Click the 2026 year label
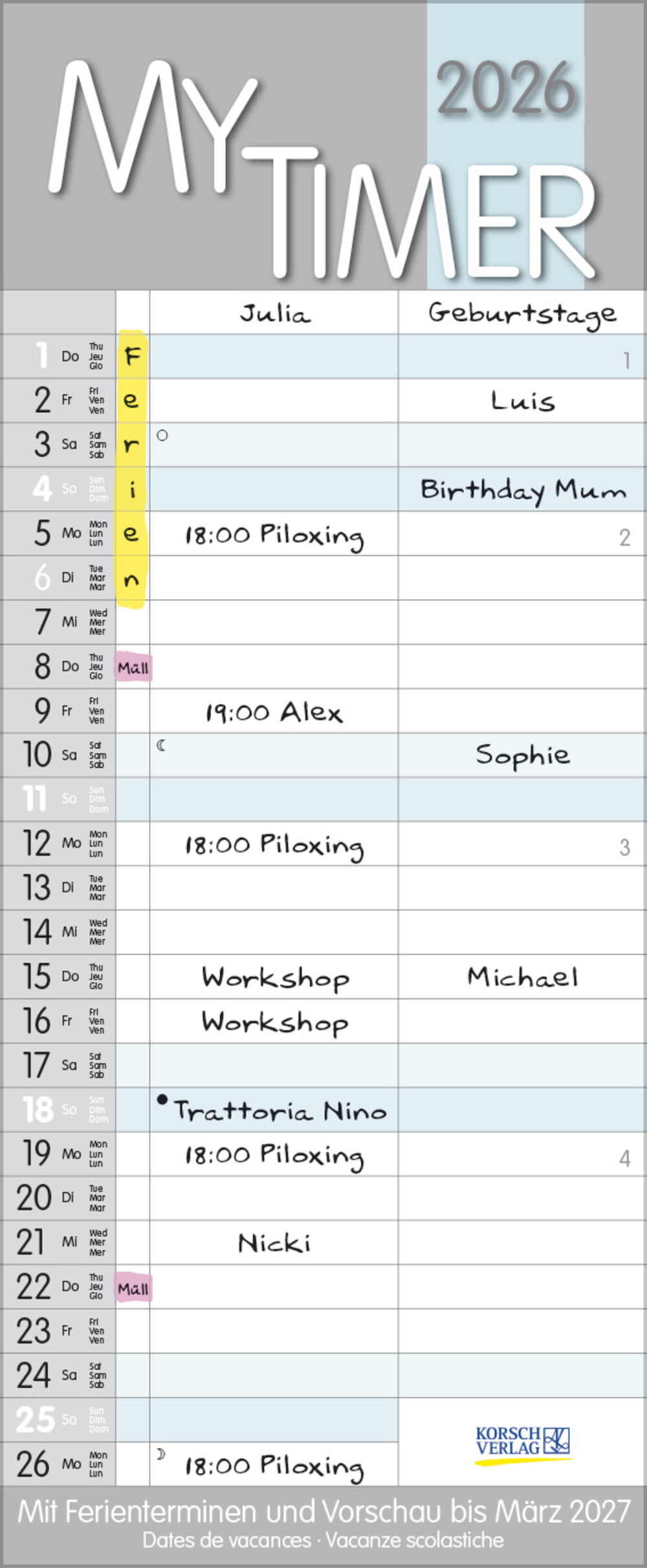 (506, 88)
